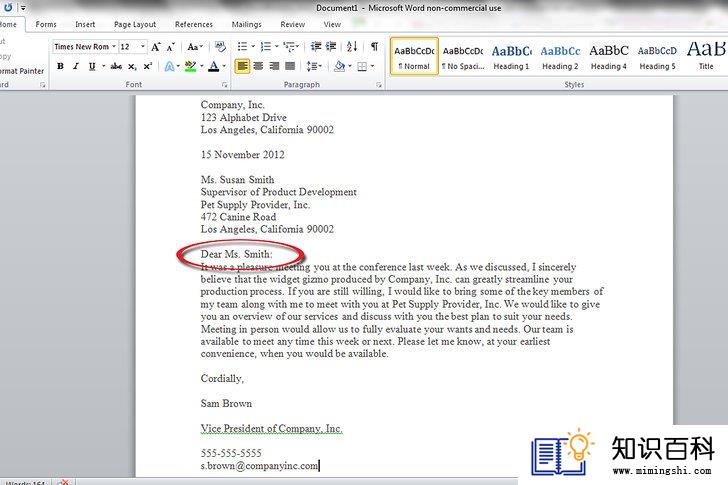Justify the paragraph text
Viewport: 728px width, 485px height.
(x=290, y=66)
